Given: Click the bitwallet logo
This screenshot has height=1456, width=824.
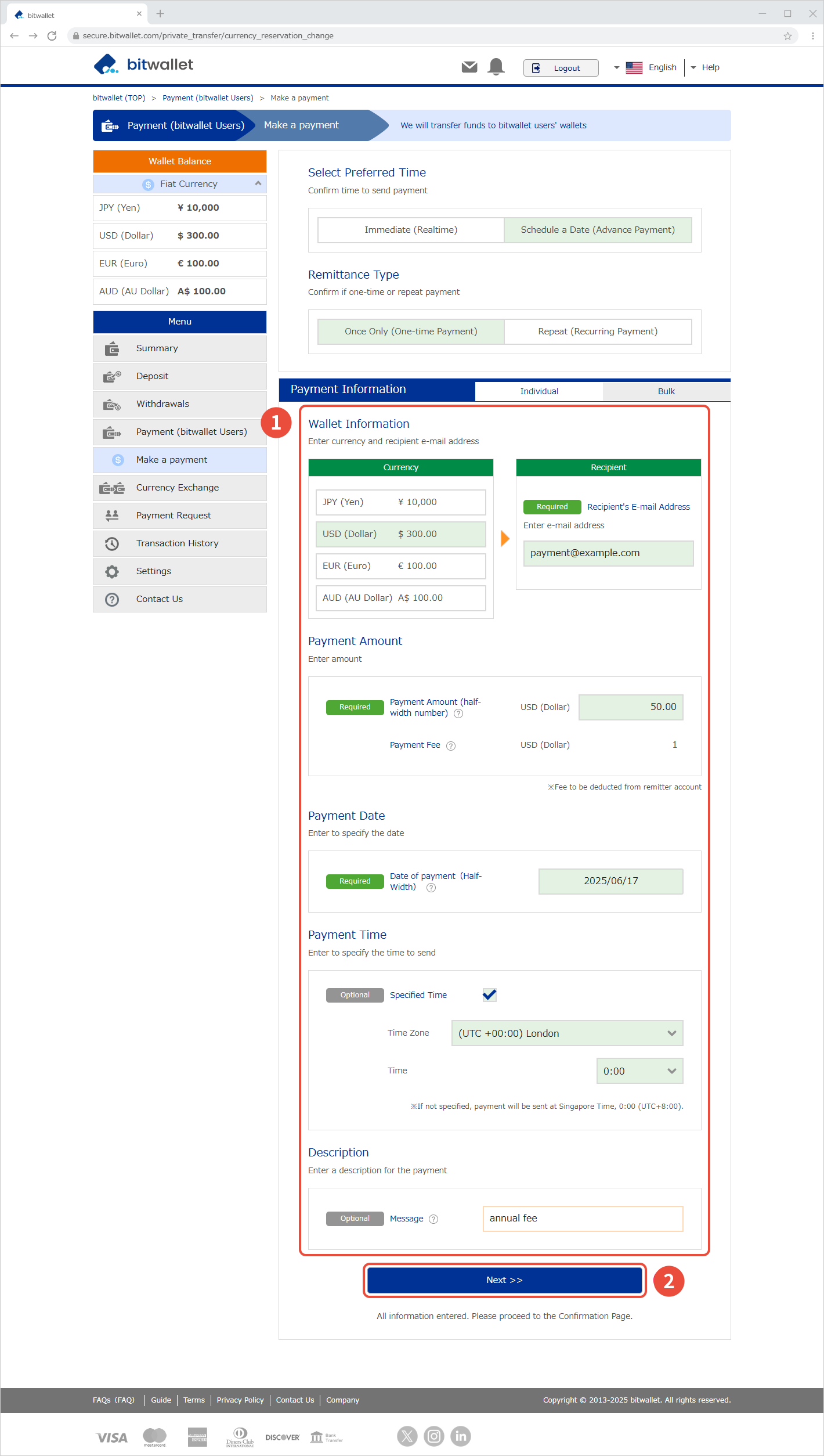Looking at the screenshot, I should [143, 64].
